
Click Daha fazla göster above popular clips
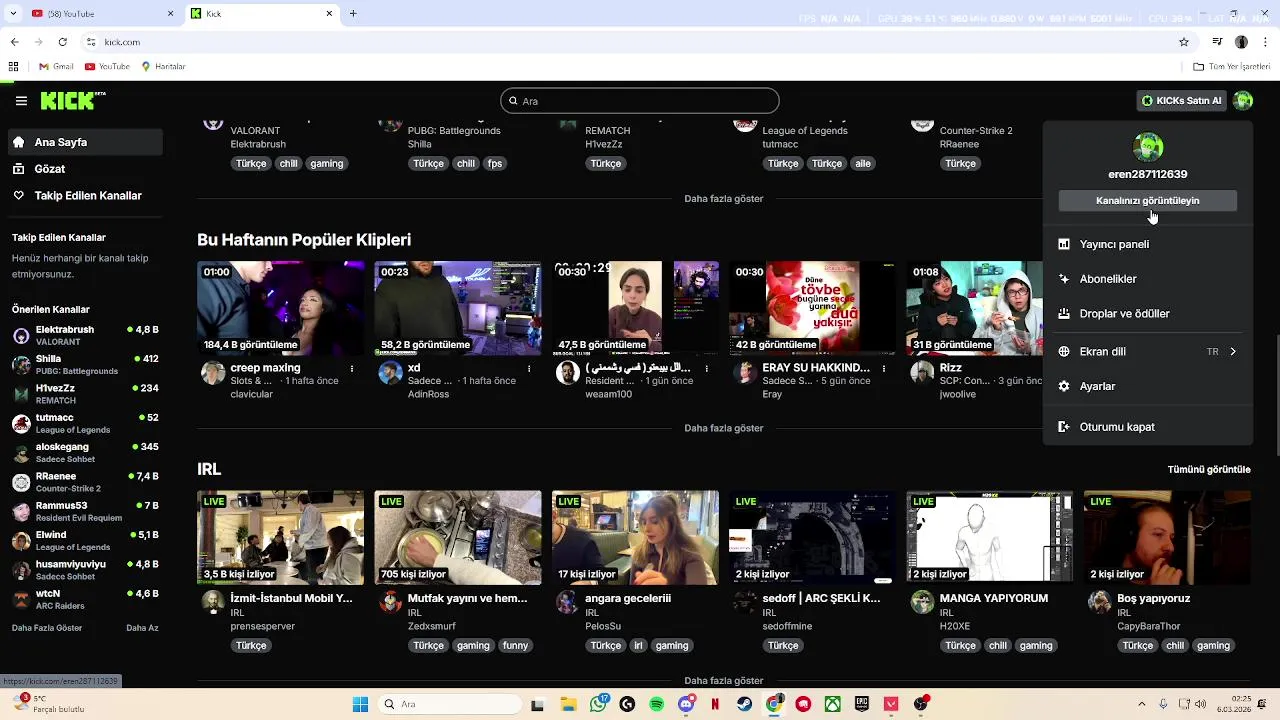point(723,199)
